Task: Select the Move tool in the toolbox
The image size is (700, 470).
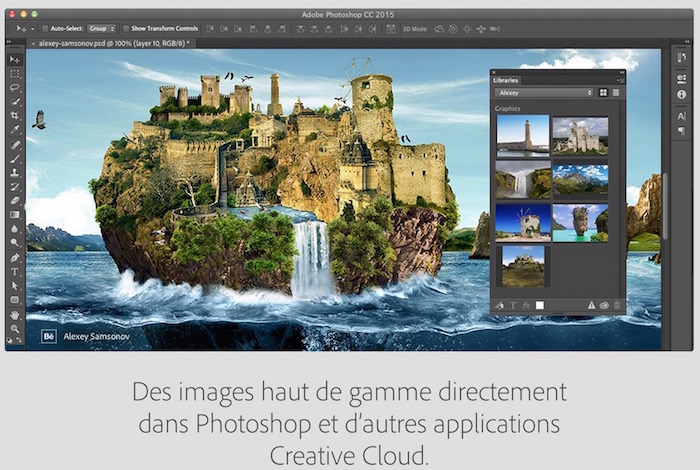Action: tap(15, 60)
